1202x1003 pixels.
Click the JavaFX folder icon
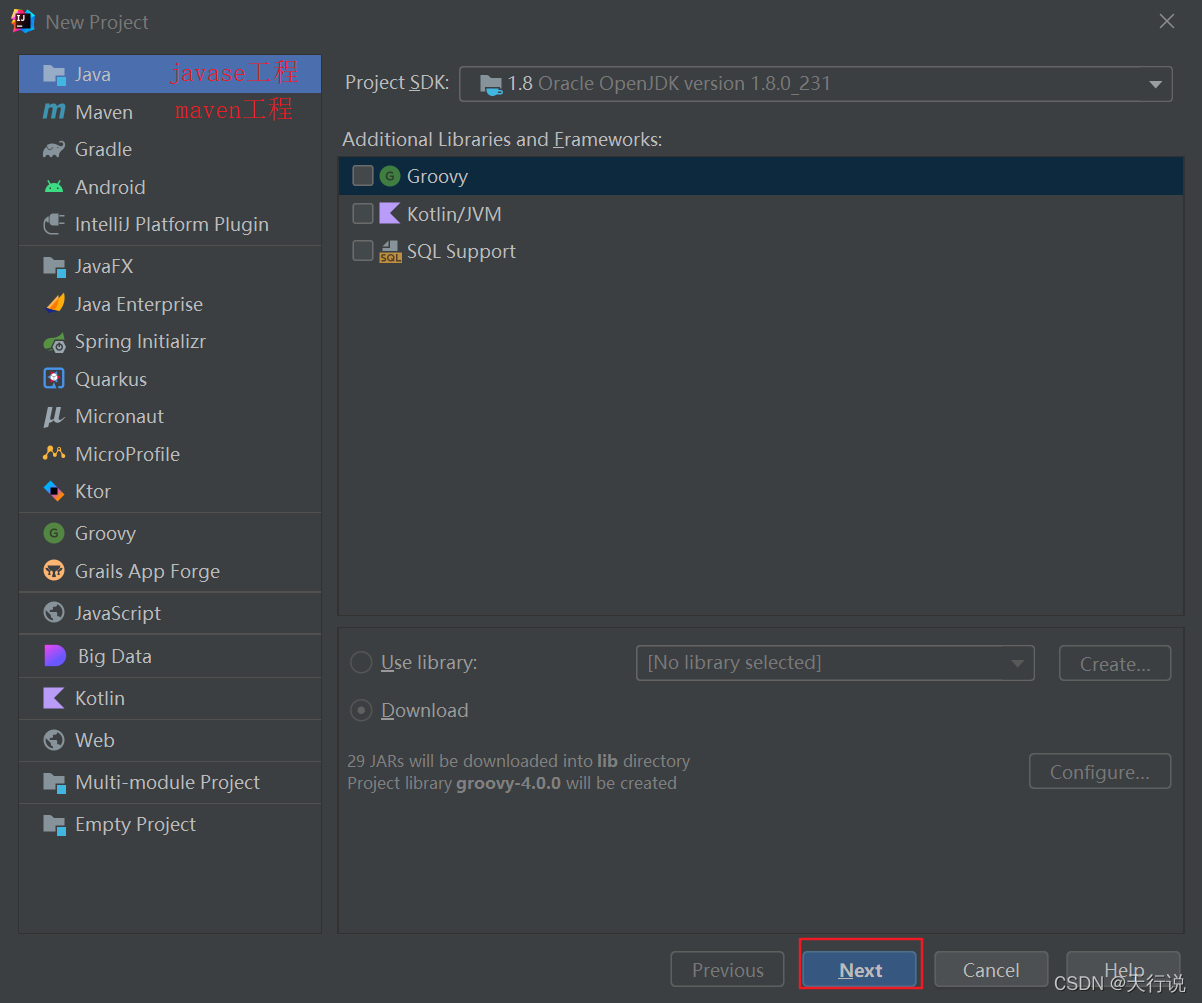(x=54, y=267)
